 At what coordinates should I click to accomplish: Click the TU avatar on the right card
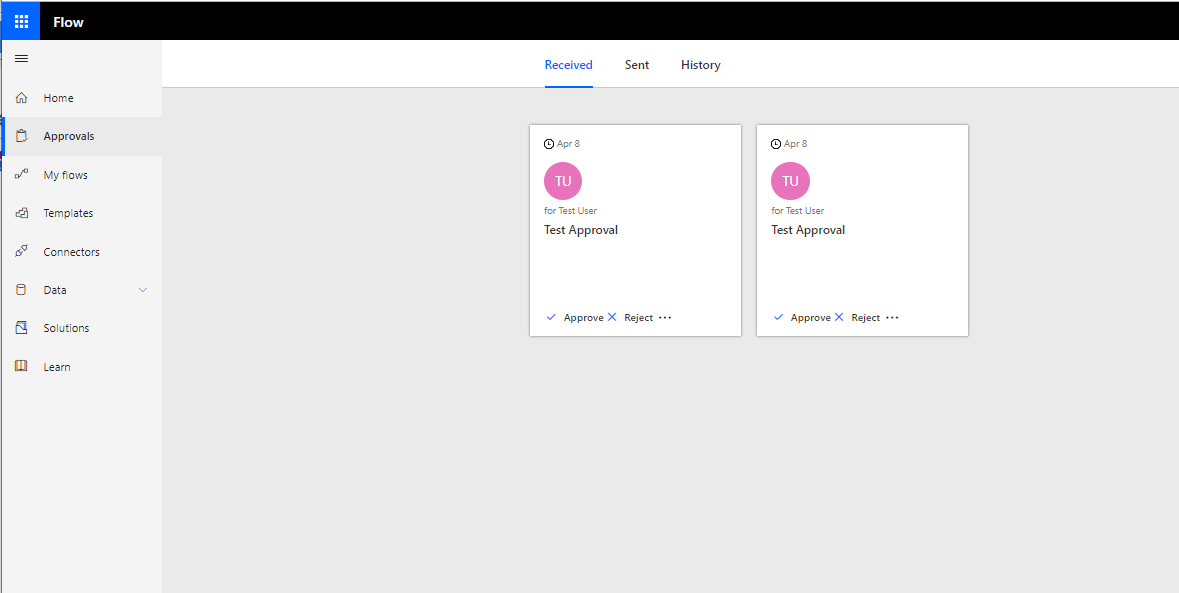(x=790, y=181)
